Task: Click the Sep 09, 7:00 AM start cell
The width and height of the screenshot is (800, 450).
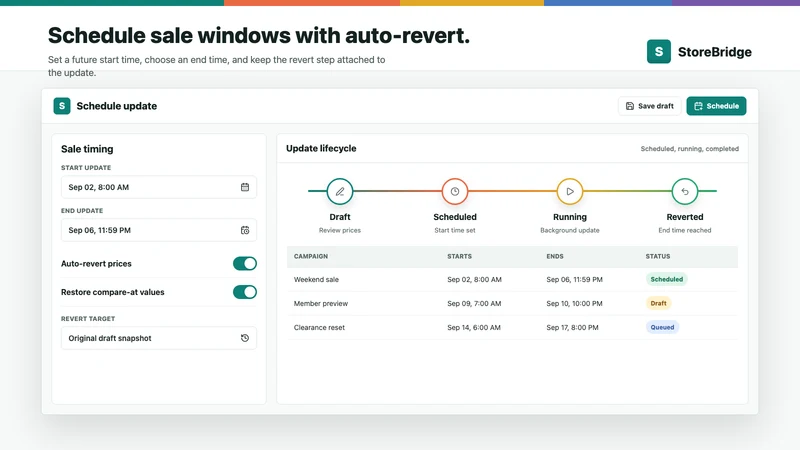Action: [x=474, y=304]
